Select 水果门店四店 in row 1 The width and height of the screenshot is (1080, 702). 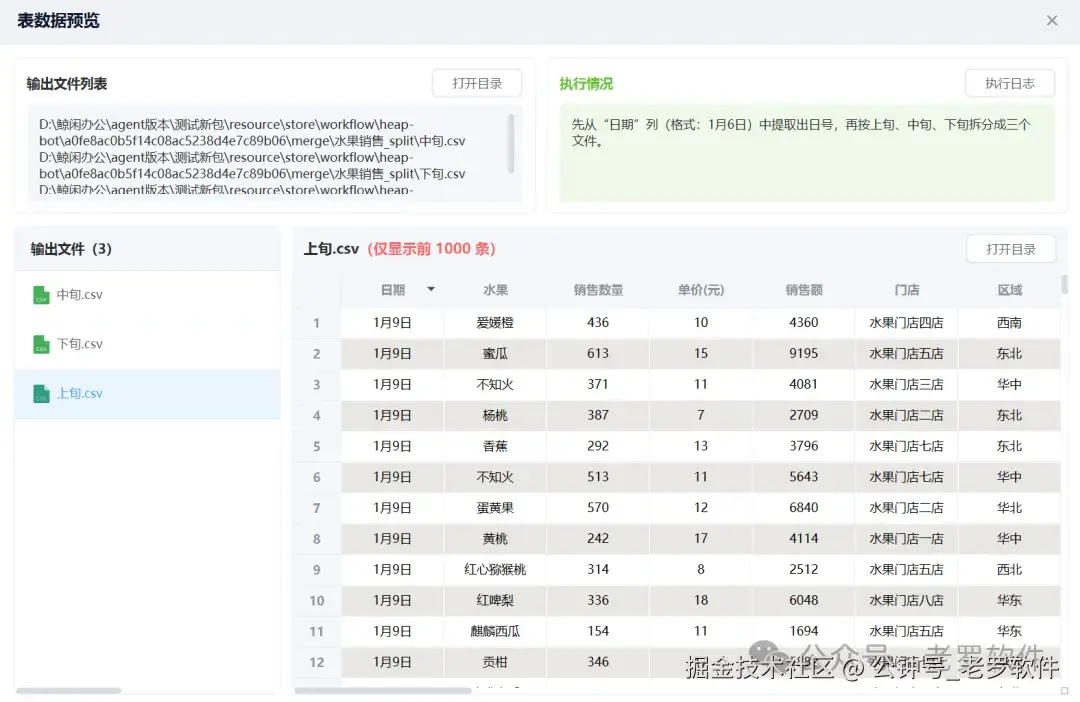click(x=906, y=322)
